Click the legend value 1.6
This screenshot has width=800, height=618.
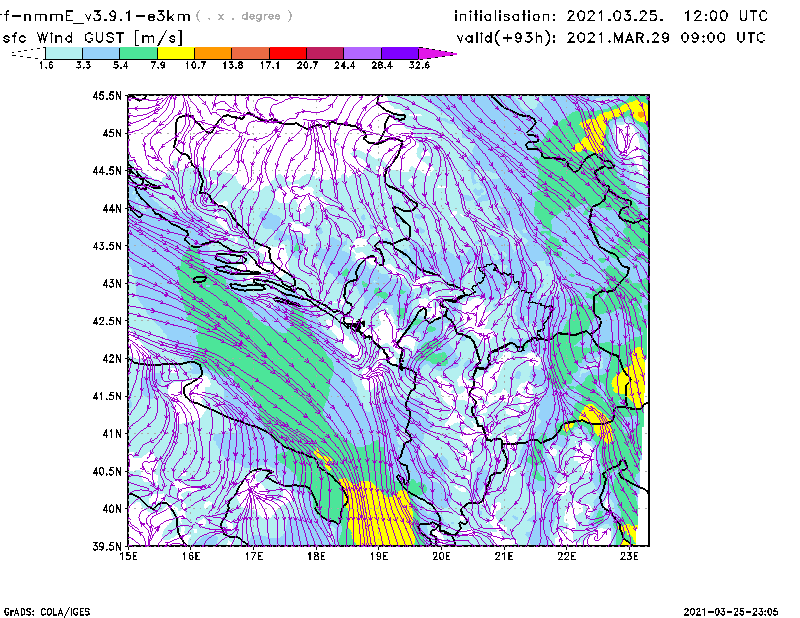tap(46, 65)
